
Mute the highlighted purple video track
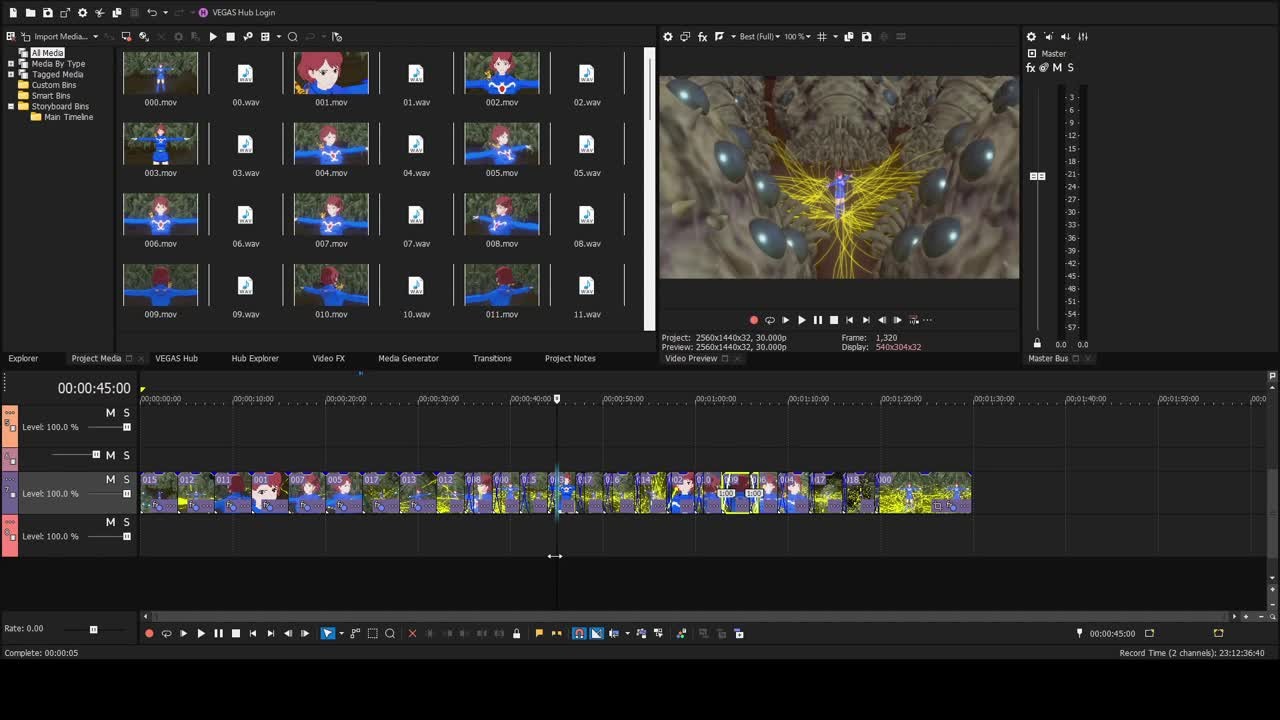coord(110,480)
